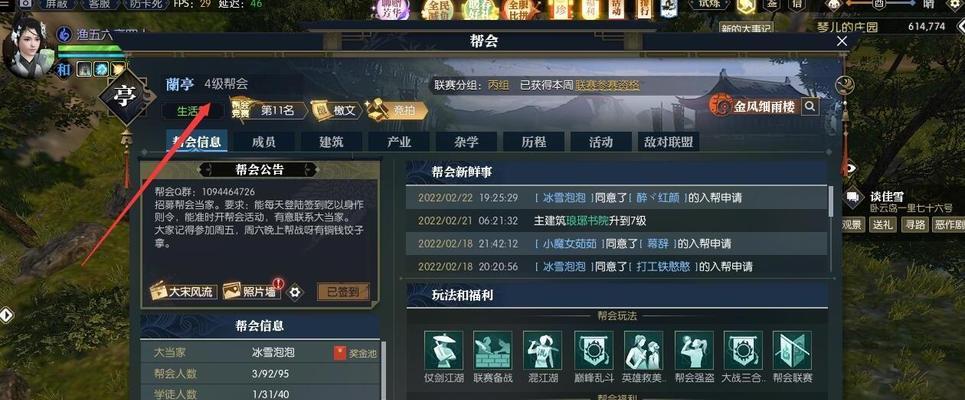Click the 奖金池 prize pool button
Image resolution: width=965 pixels, height=400 pixels.
coord(356,353)
